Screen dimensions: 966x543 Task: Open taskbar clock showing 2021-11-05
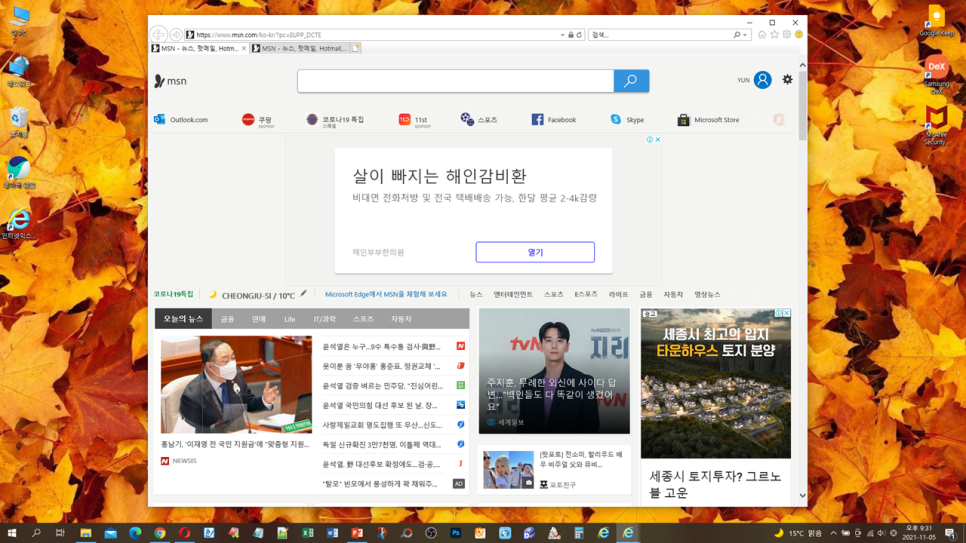pyautogui.click(x=919, y=533)
